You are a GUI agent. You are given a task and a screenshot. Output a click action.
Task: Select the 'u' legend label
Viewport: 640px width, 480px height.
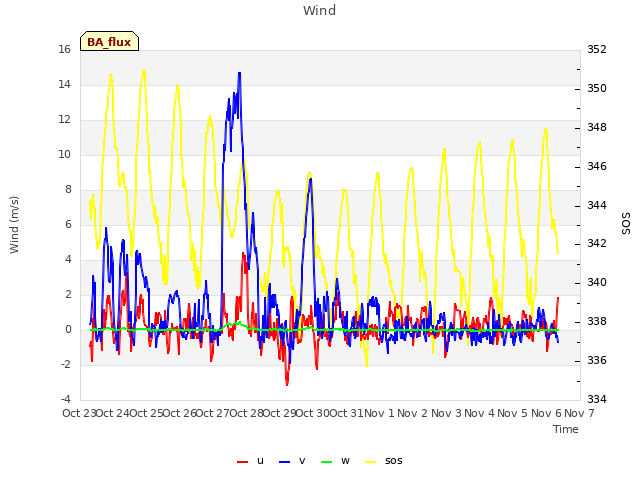pyautogui.click(x=260, y=461)
